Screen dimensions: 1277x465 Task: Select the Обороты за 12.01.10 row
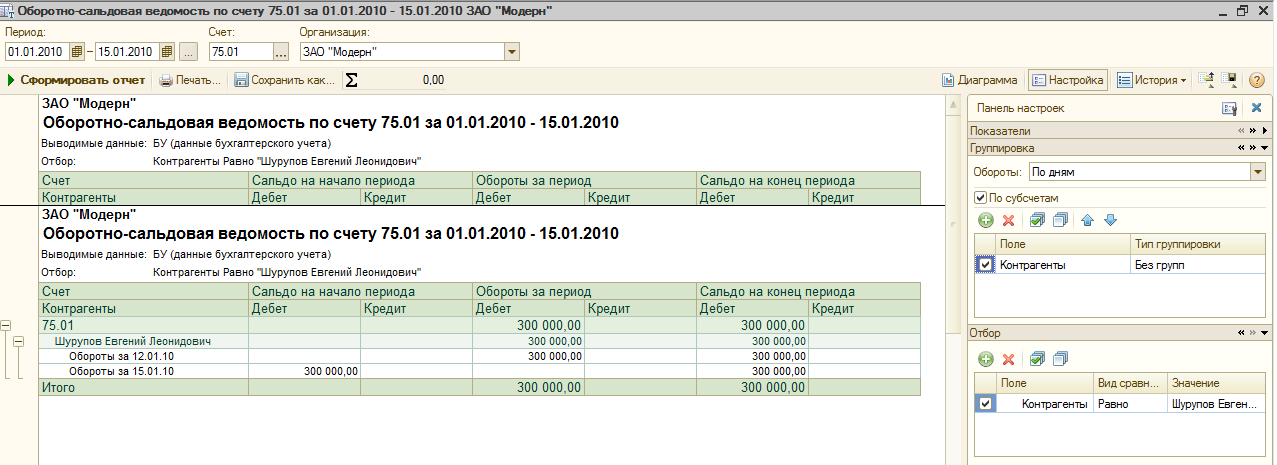479,356
